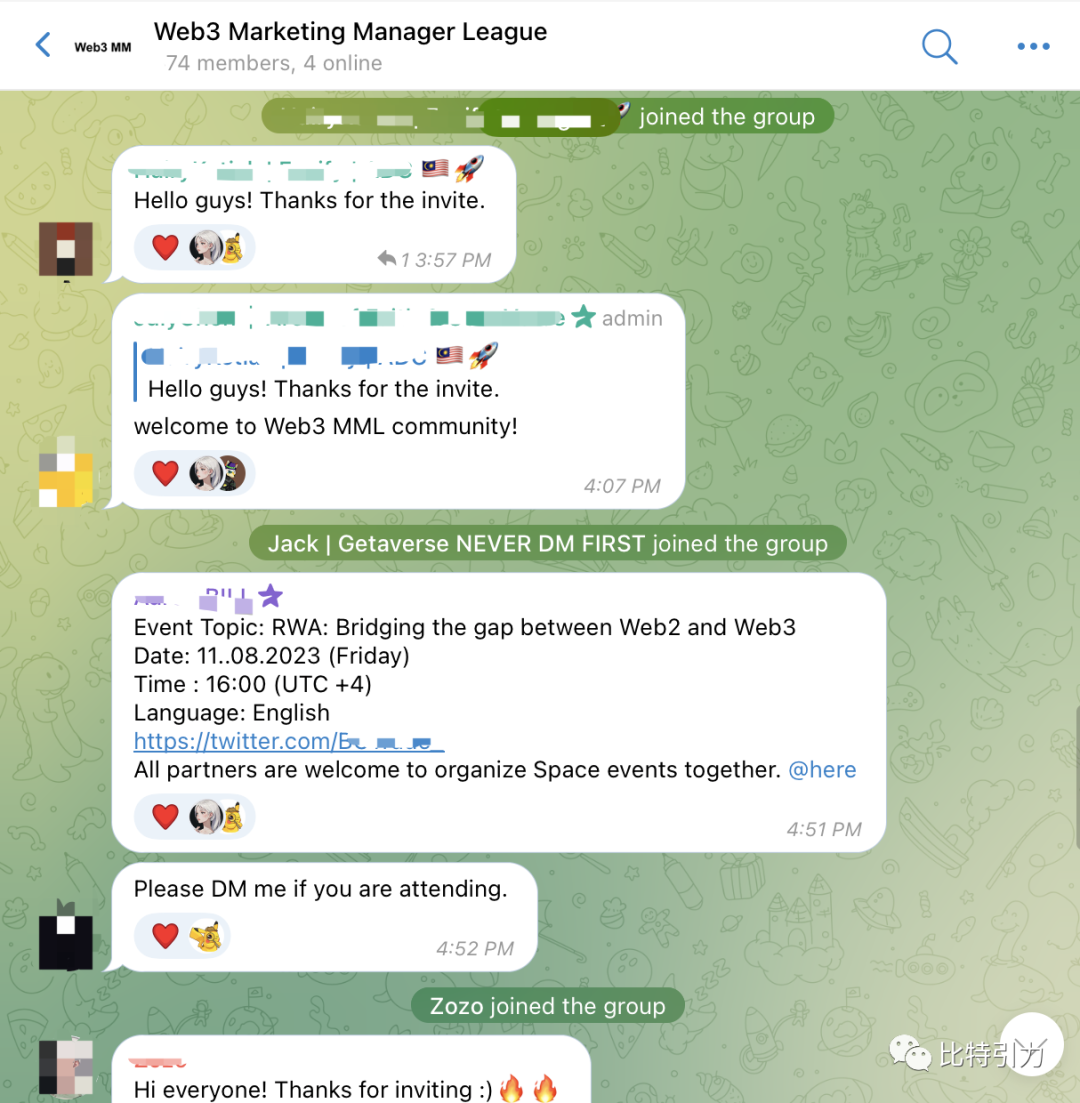Click the round scroll-to-bottom button
1080x1103 pixels.
(1032, 1043)
